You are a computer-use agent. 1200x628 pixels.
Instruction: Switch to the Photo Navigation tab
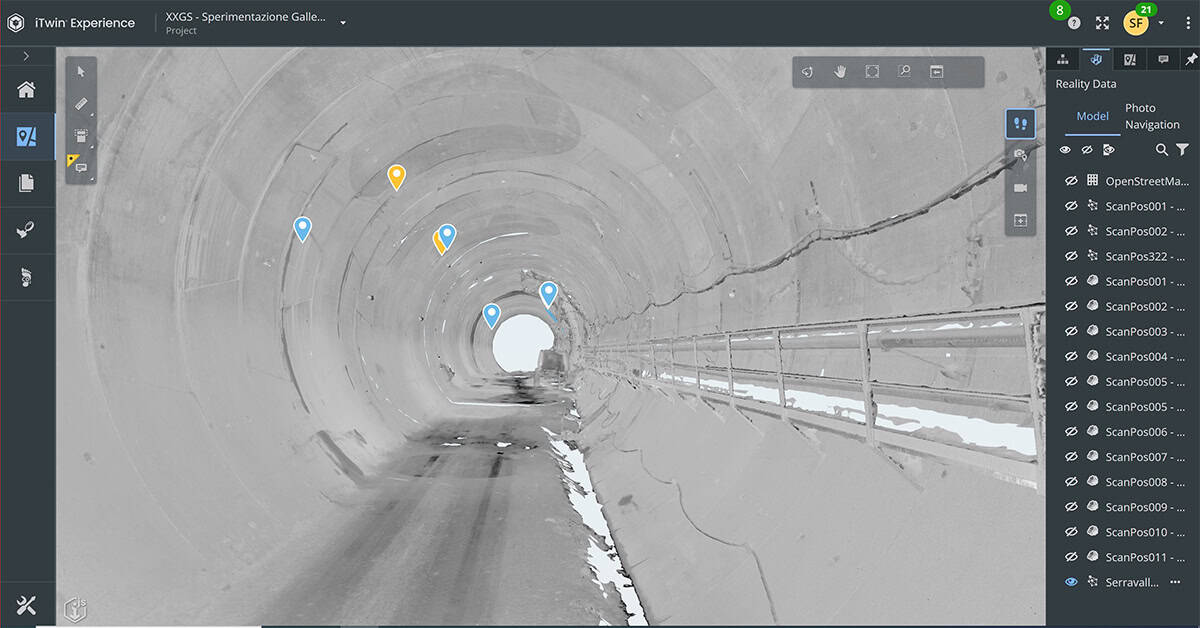(1152, 116)
